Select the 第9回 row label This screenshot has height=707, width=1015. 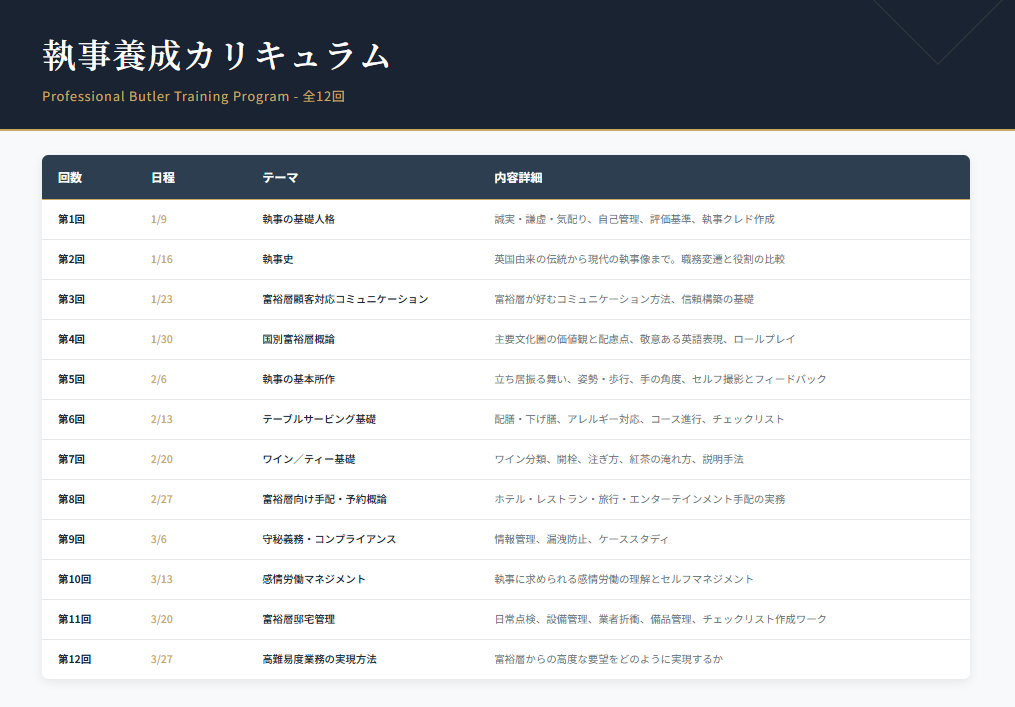[71, 539]
